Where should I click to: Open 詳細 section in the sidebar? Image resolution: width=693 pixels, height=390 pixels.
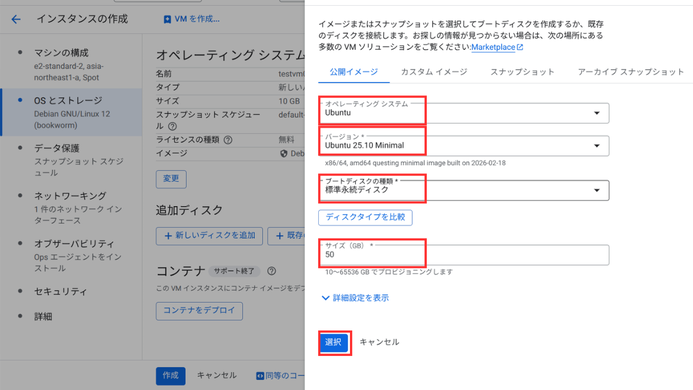(43, 317)
